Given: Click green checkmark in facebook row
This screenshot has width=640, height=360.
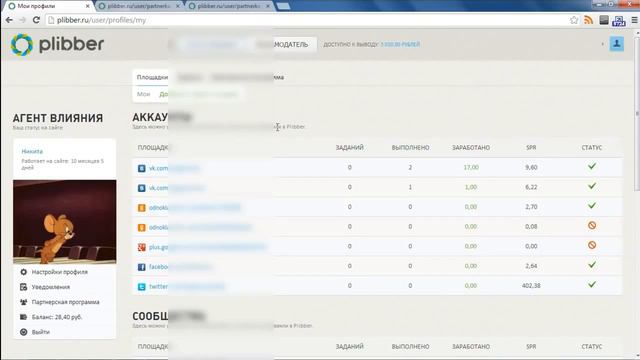Looking at the screenshot, I should click(x=592, y=264).
